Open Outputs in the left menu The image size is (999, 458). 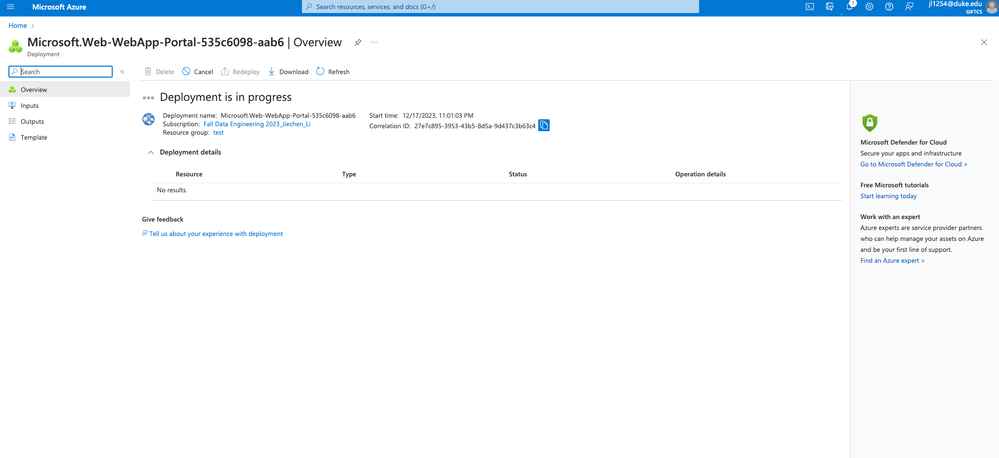(65, 121)
